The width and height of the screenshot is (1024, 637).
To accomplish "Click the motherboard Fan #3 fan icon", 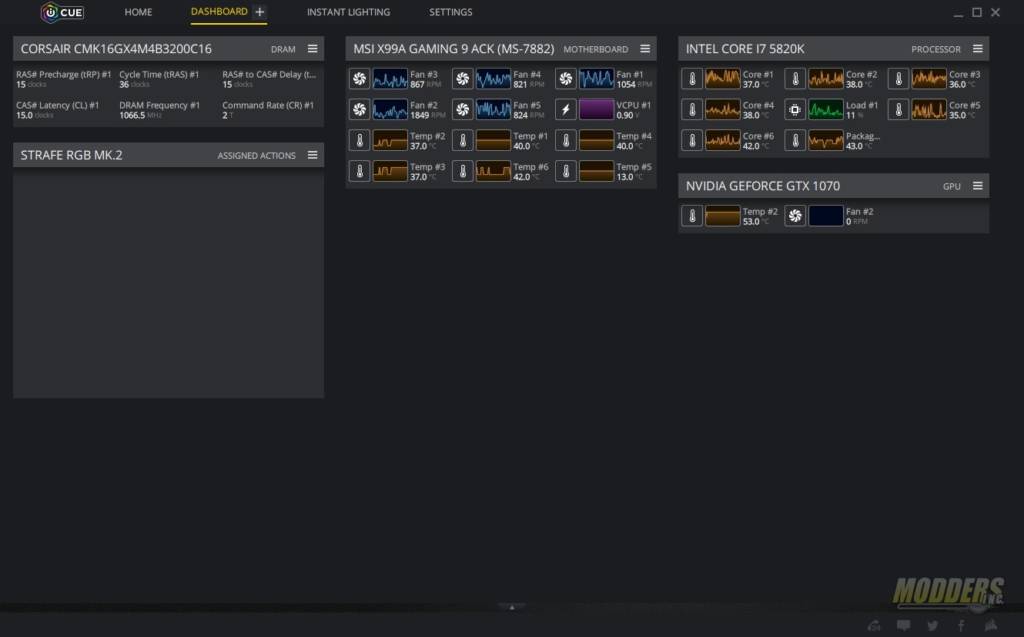I will 359,79.
